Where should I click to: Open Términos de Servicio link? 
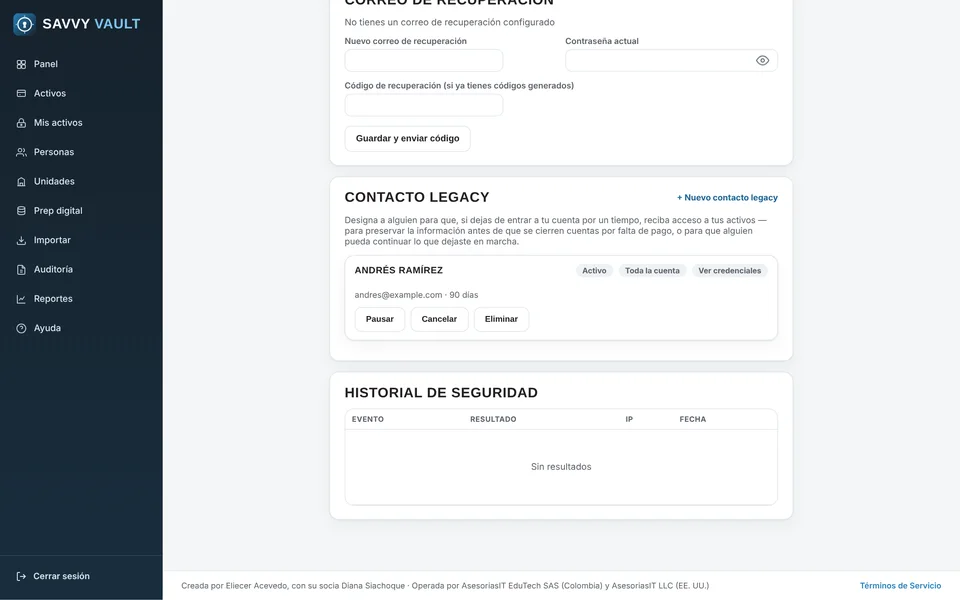pyautogui.click(x=900, y=586)
